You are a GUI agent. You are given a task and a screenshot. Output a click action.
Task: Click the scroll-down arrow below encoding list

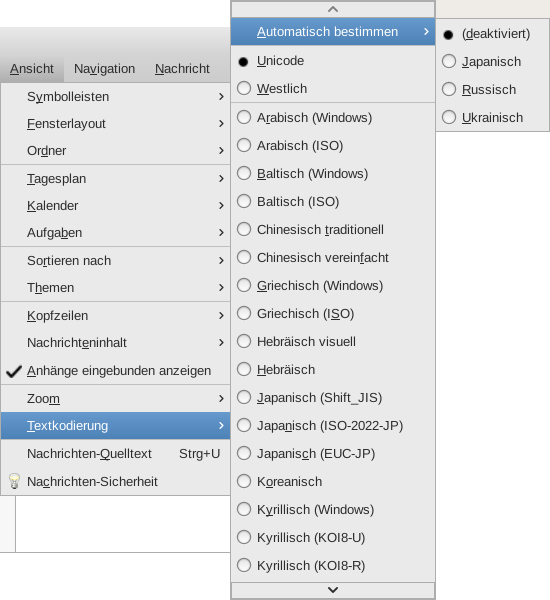[x=333, y=590]
